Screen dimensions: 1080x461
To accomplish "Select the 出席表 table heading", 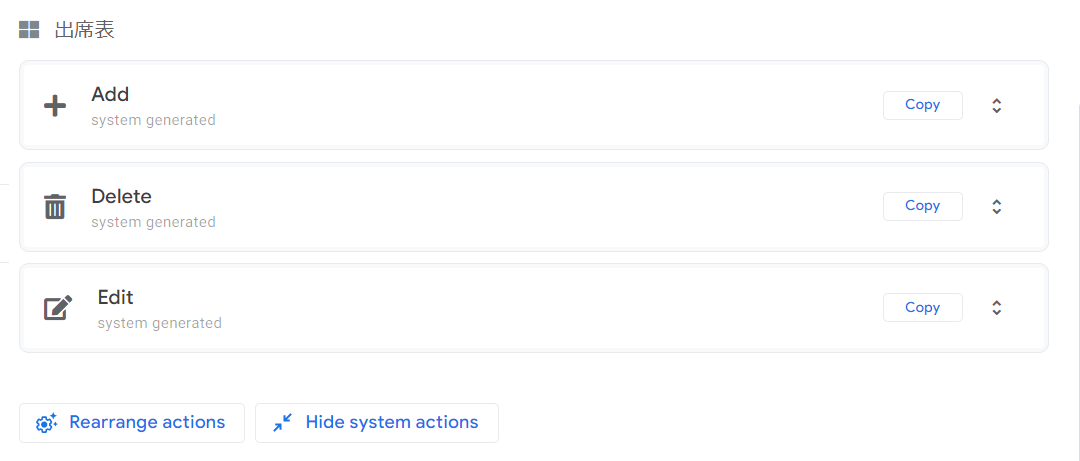I will point(85,30).
